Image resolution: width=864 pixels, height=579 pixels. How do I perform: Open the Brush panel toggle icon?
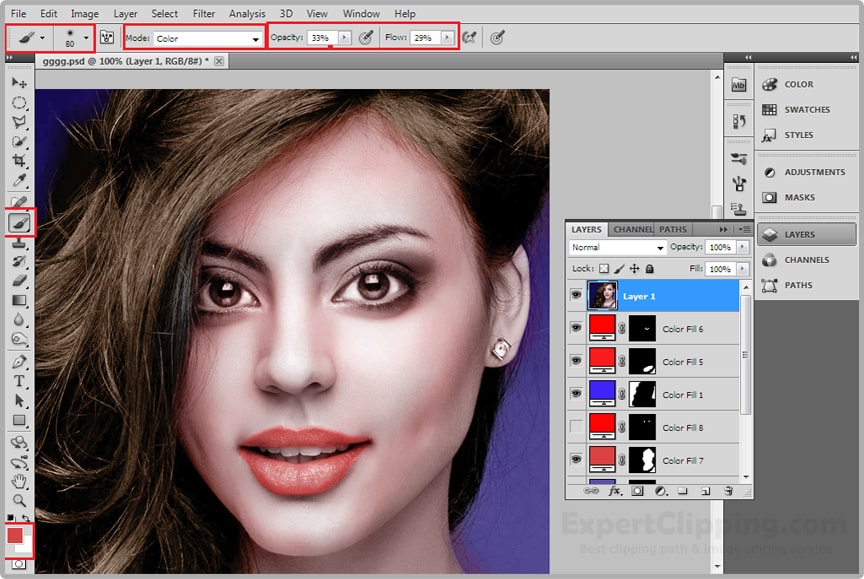[106, 38]
